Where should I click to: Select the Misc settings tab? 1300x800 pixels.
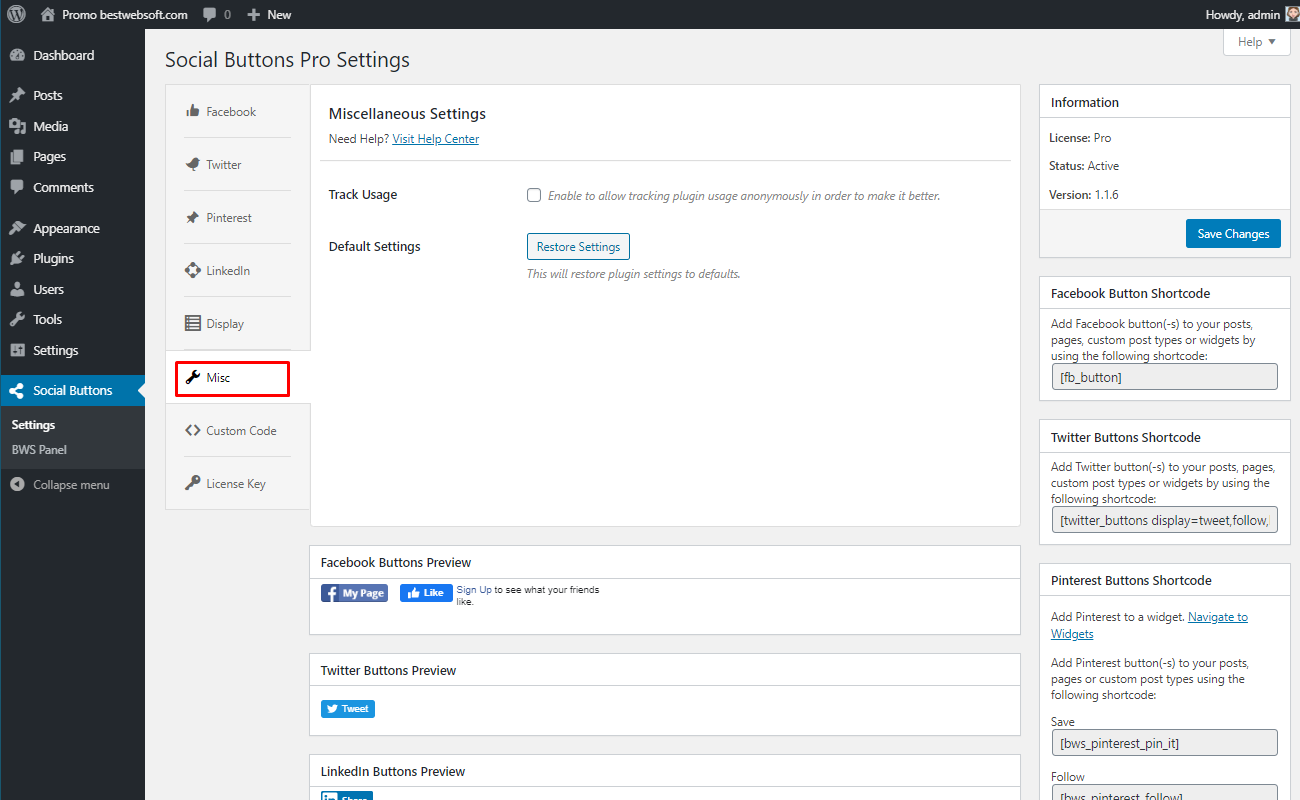238,378
